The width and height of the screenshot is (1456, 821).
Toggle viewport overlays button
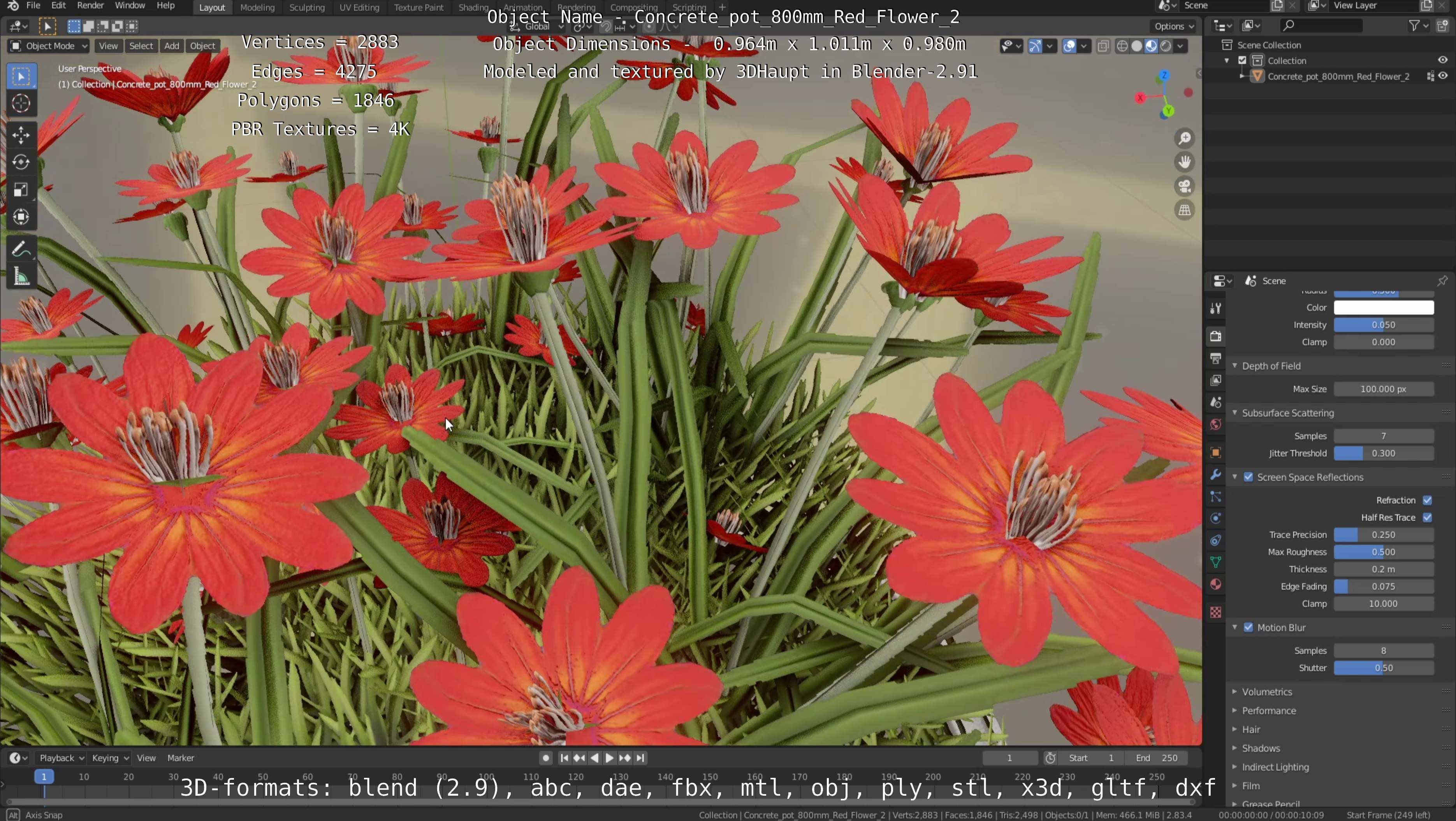pos(1069,46)
